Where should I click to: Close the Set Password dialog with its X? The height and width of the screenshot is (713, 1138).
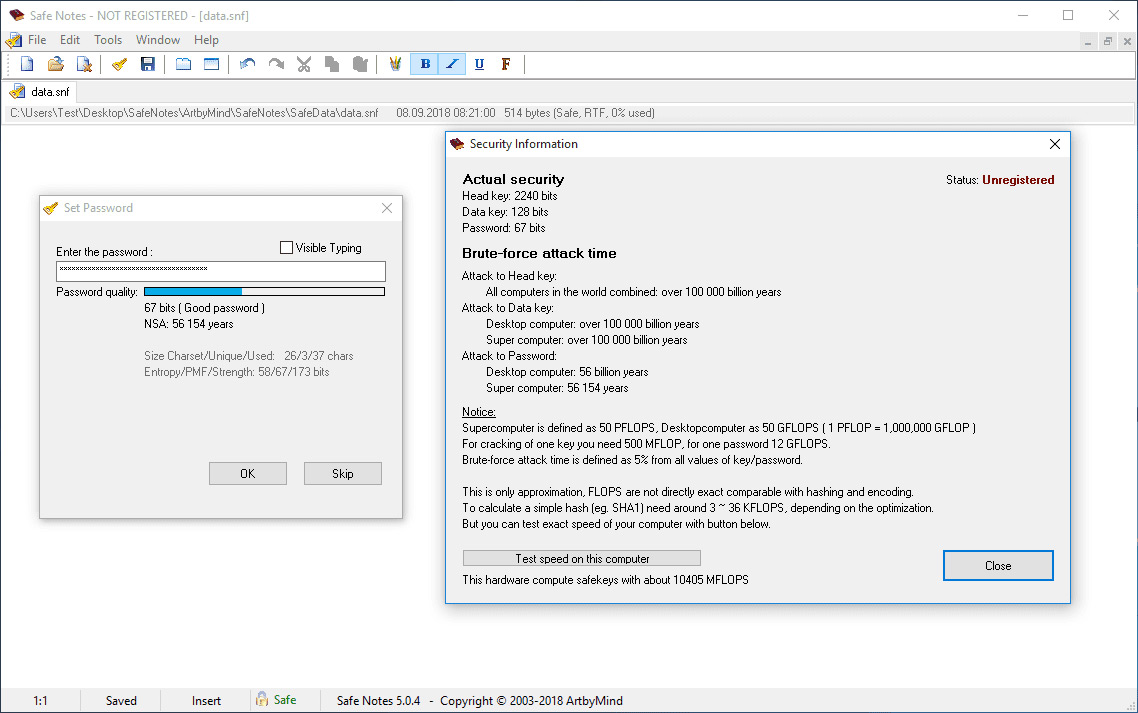click(x=387, y=208)
